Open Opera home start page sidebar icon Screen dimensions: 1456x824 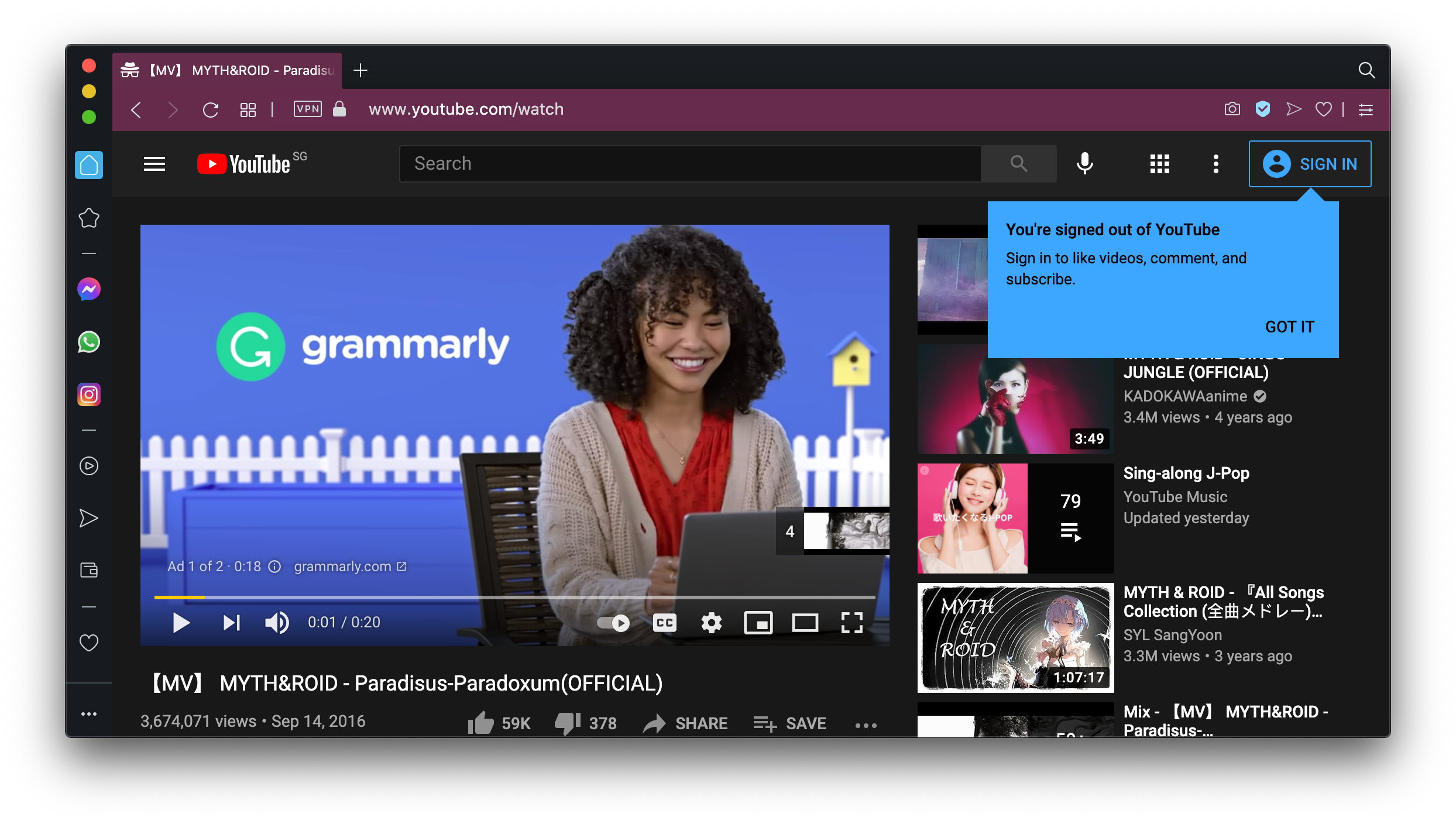click(89, 165)
